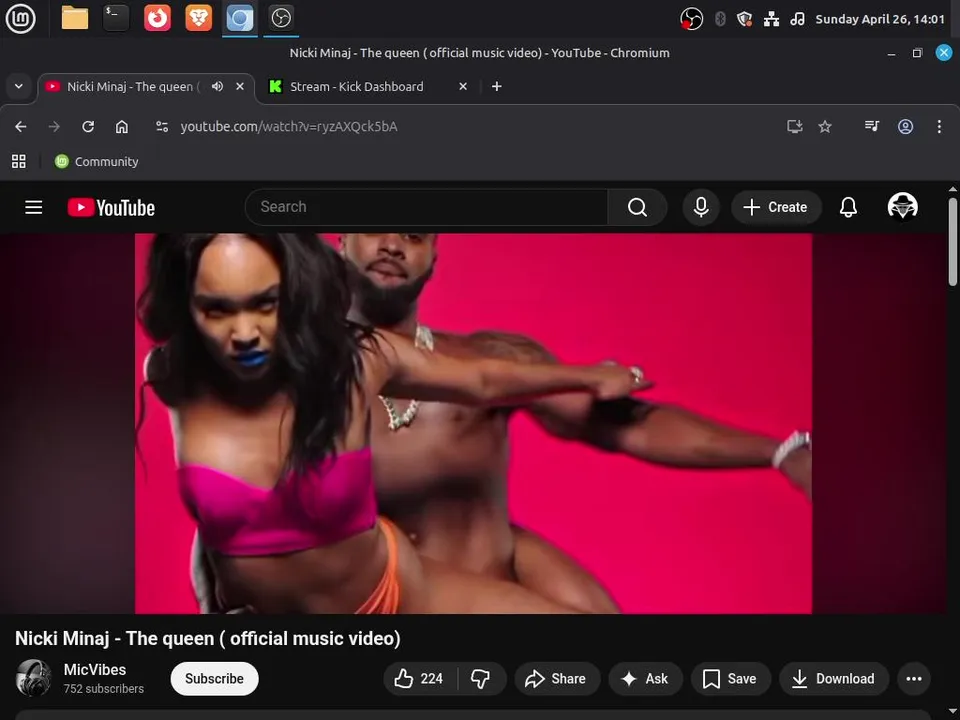Download the video
Screen dimensions: 960x720
(x=833, y=678)
